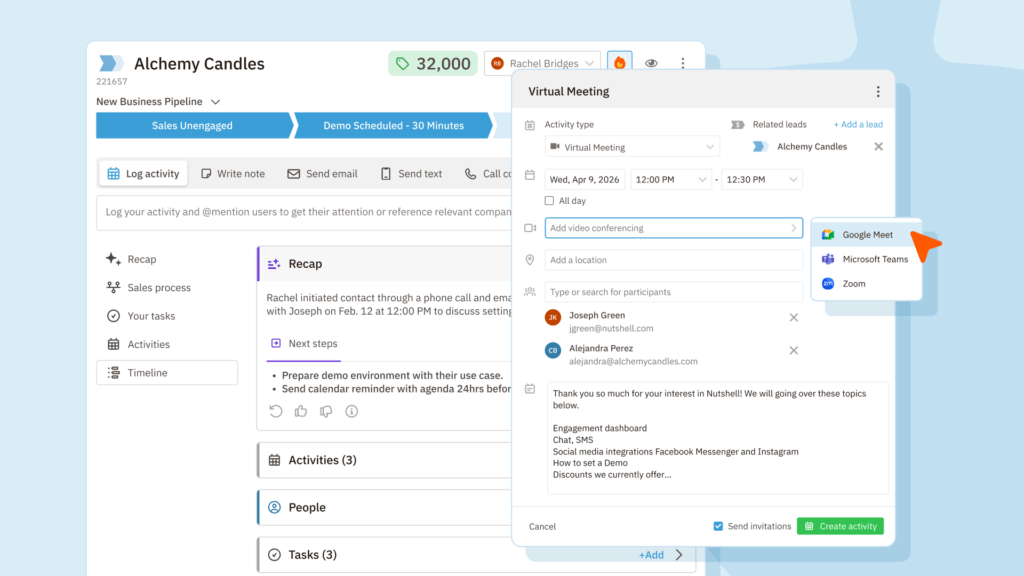Regenerate the recap with refresh icon
Image resolution: width=1024 pixels, height=576 pixels.
pos(276,411)
